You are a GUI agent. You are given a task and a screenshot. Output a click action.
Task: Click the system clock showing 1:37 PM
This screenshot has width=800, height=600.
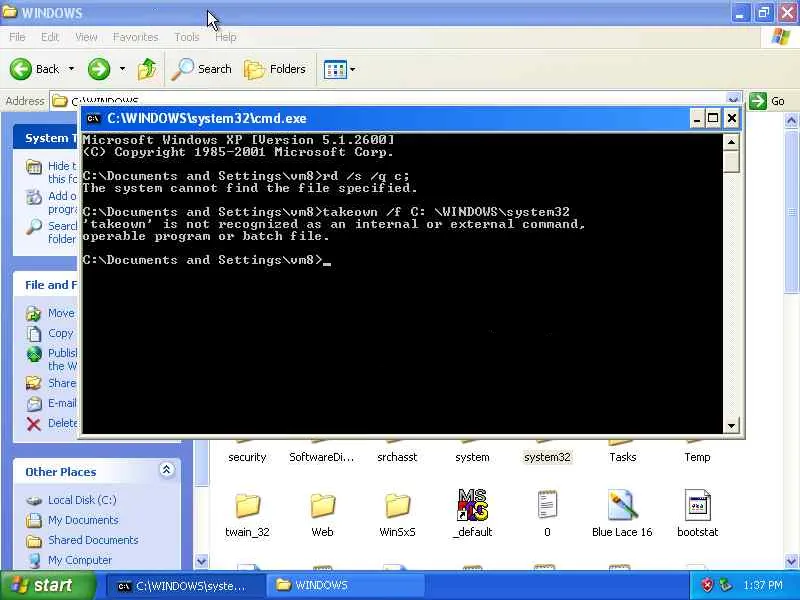click(x=763, y=585)
